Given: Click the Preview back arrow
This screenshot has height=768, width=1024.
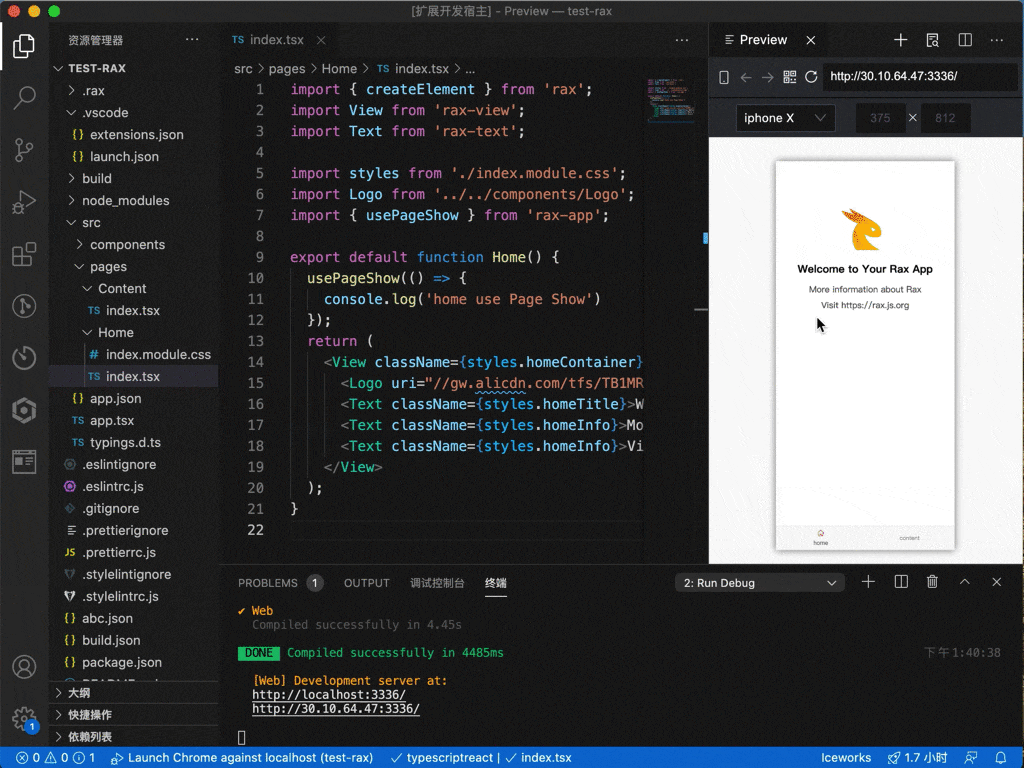Looking at the screenshot, I should pyautogui.click(x=746, y=77).
